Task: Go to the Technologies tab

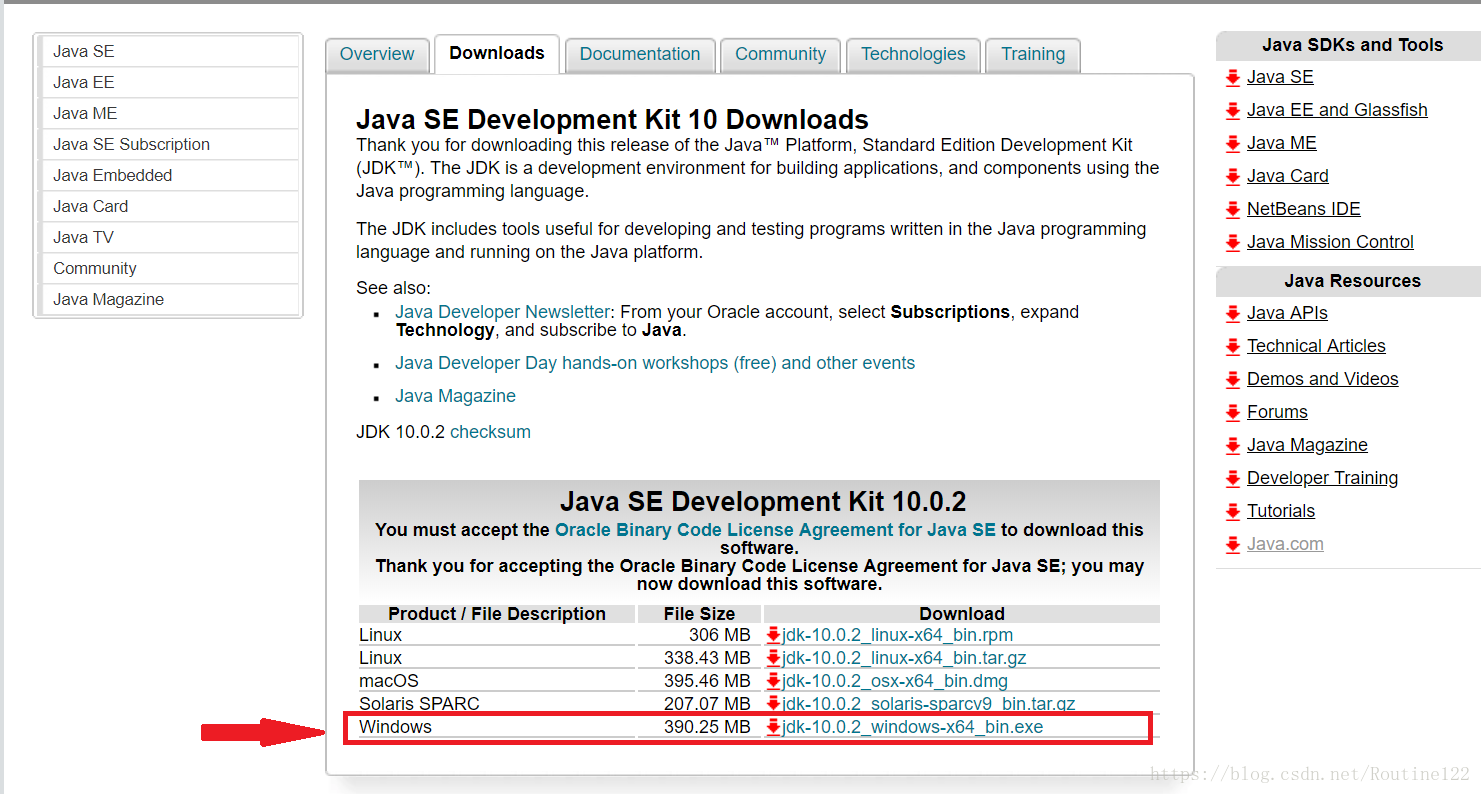Action: (913, 55)
